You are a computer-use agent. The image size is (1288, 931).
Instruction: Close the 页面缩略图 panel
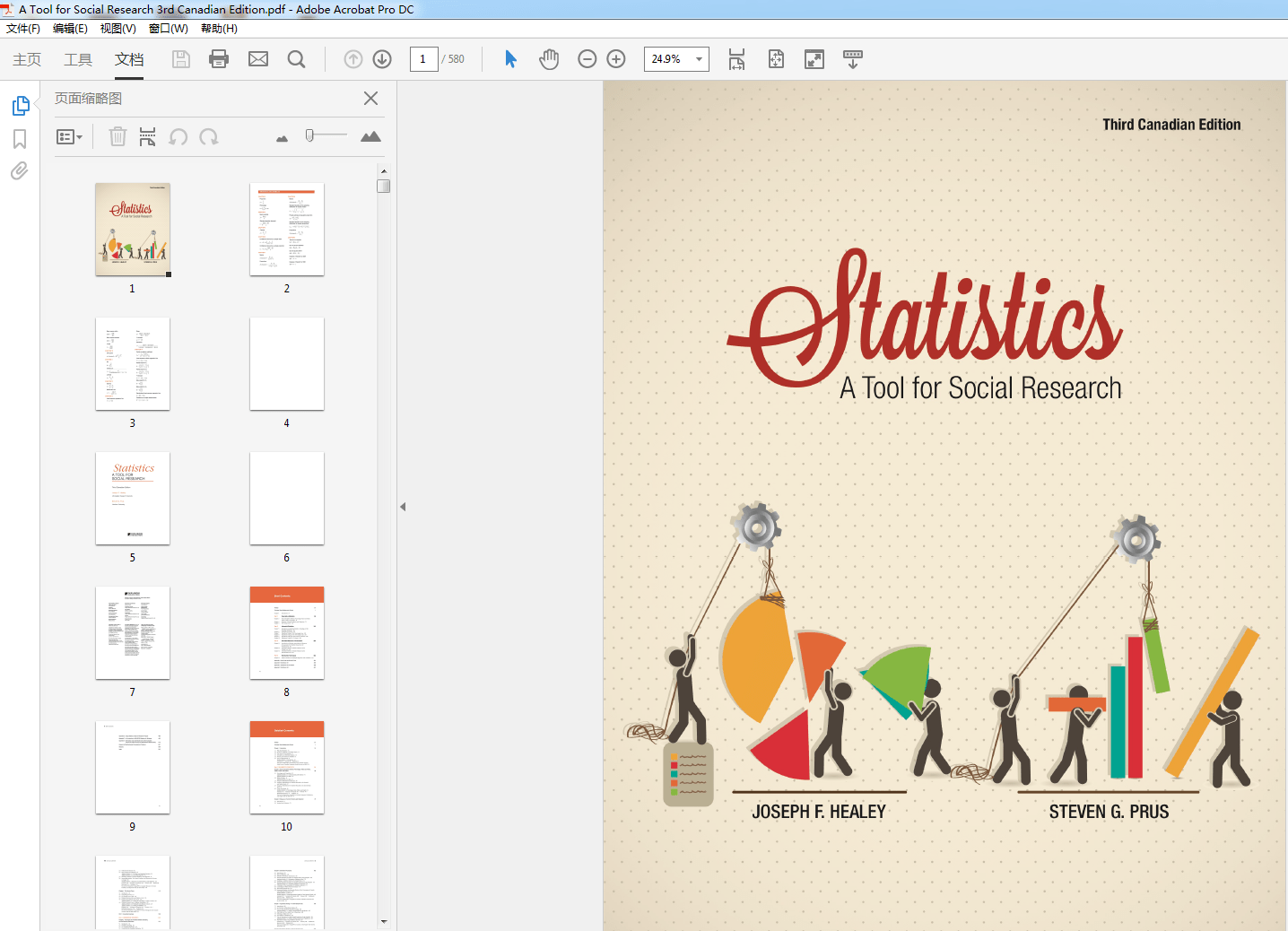(370, 99)
